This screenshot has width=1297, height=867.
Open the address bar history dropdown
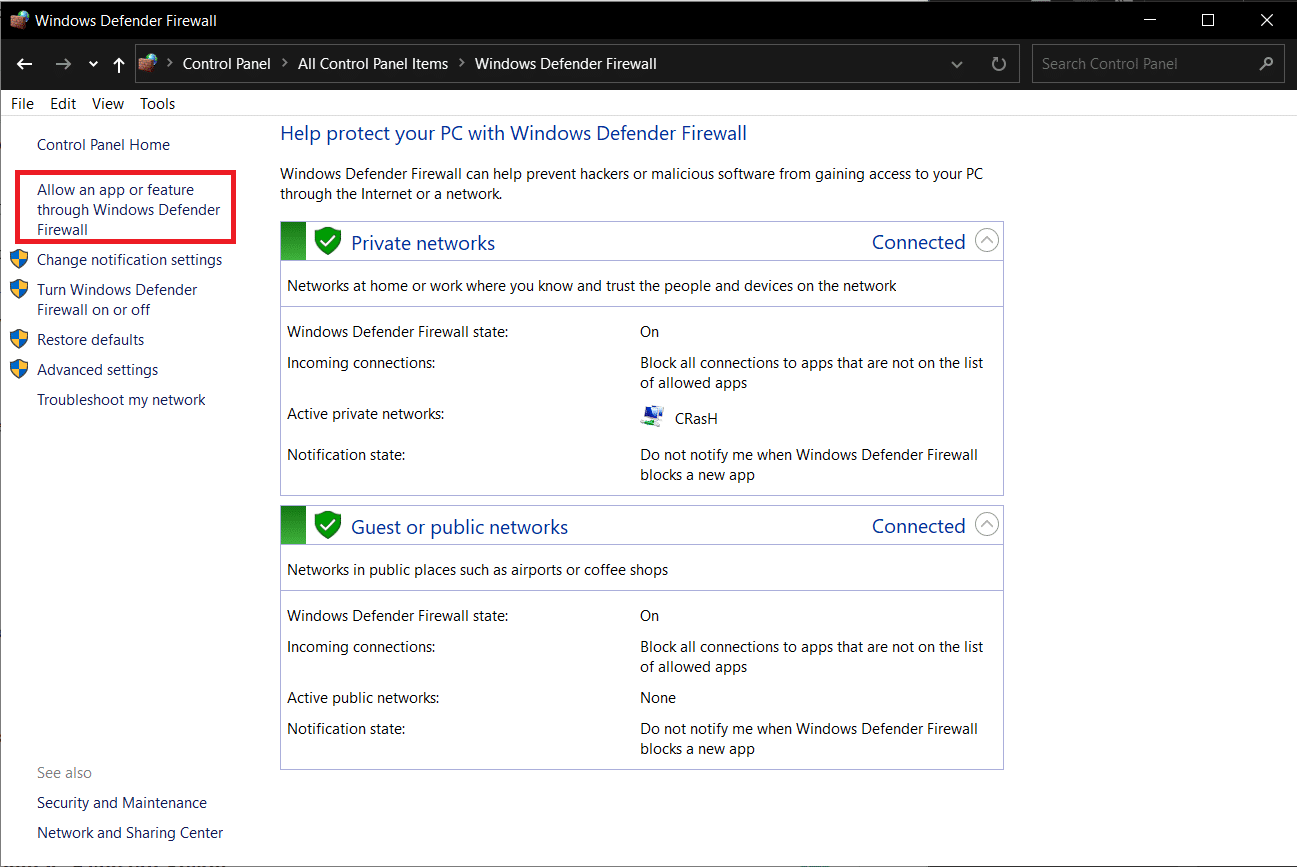pyautogui.click(x=957, y=64)
